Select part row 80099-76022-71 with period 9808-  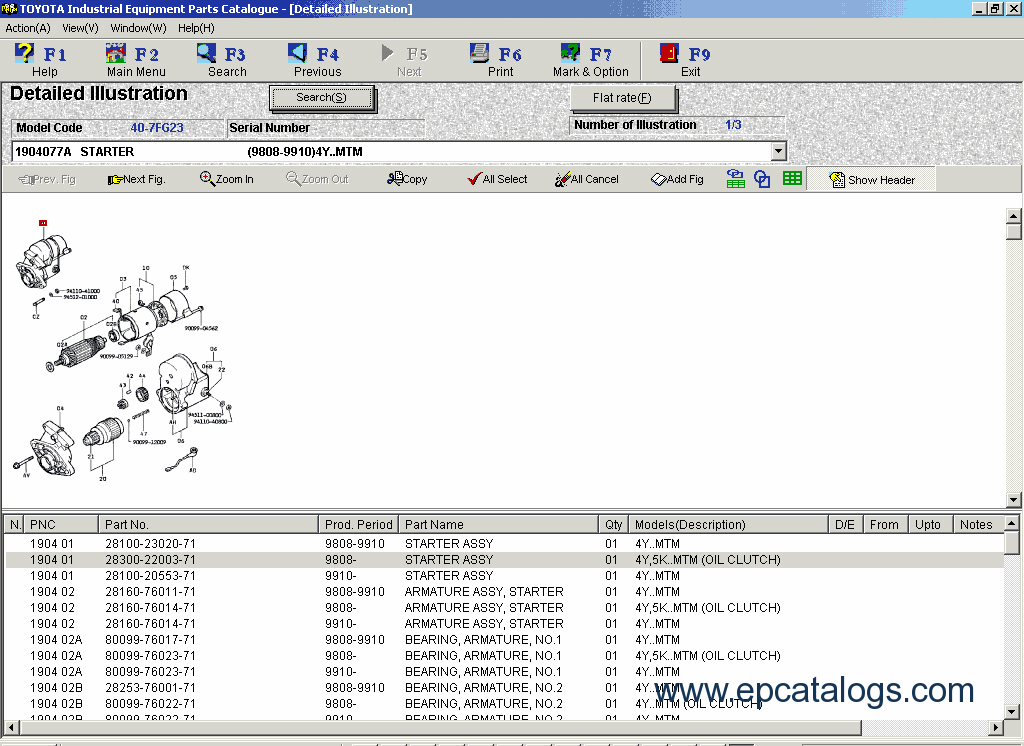point(504,704)
